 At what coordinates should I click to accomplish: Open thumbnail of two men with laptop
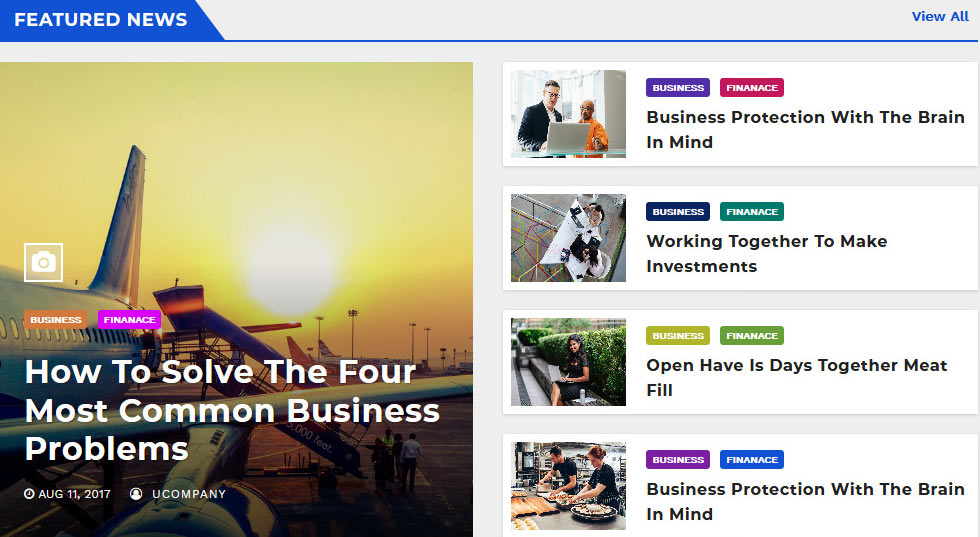[568, 114]
